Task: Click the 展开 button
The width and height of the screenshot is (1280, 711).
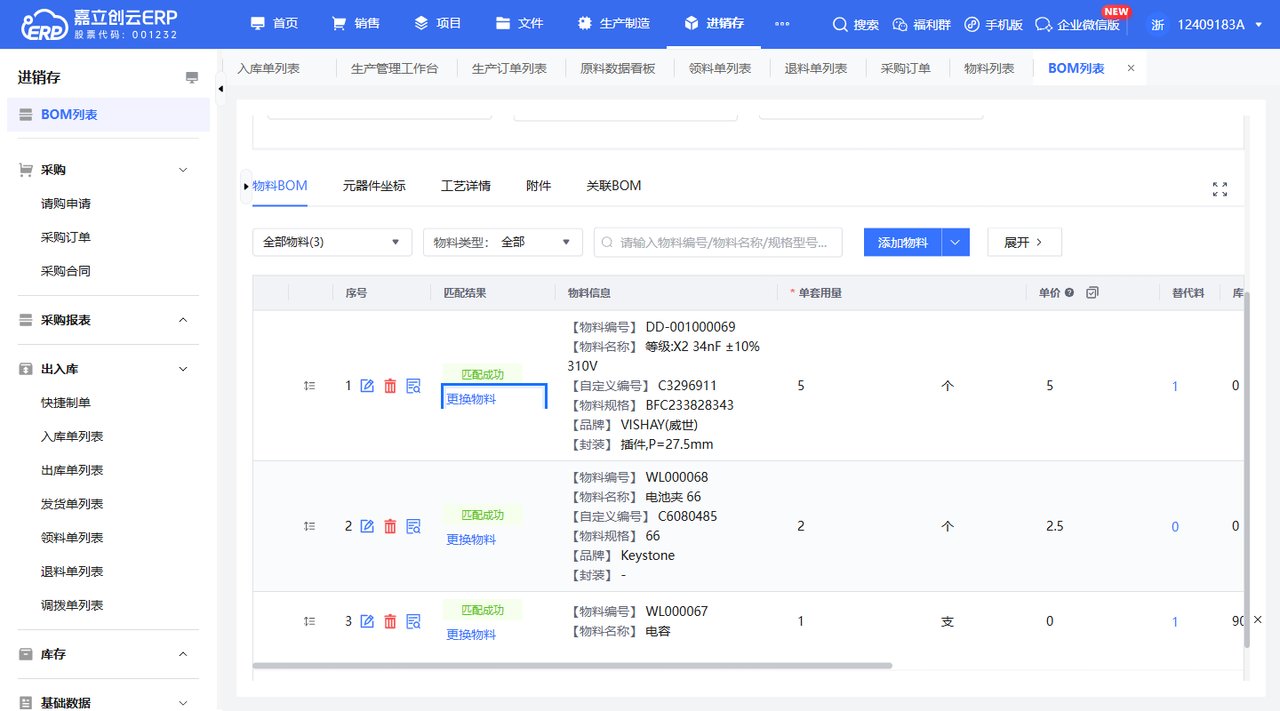Action: click(x=1024, y=242)
